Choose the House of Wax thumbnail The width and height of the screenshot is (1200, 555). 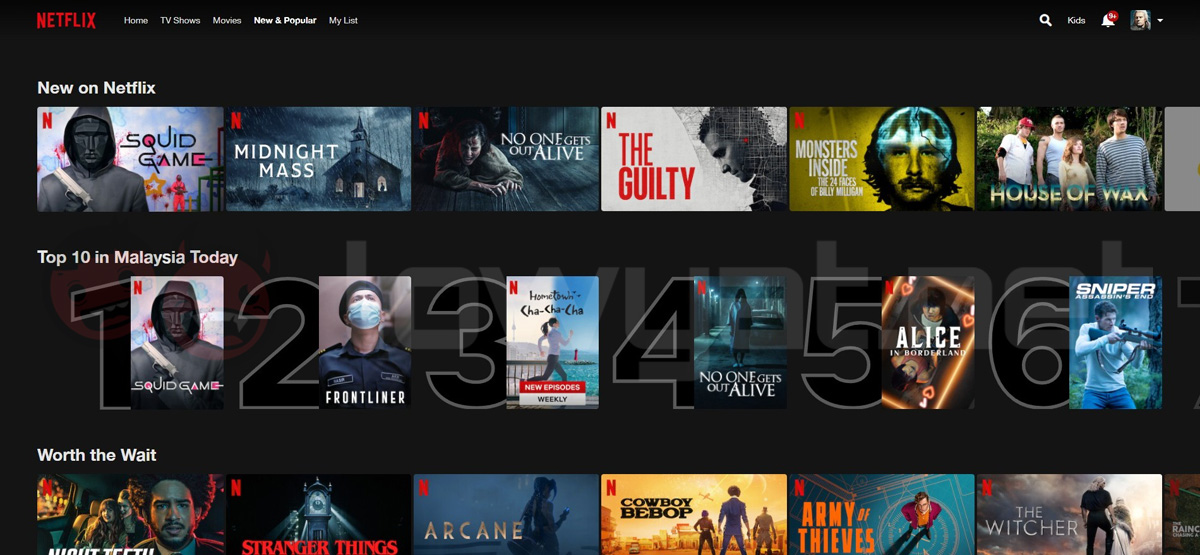(x=1069, y=159)
